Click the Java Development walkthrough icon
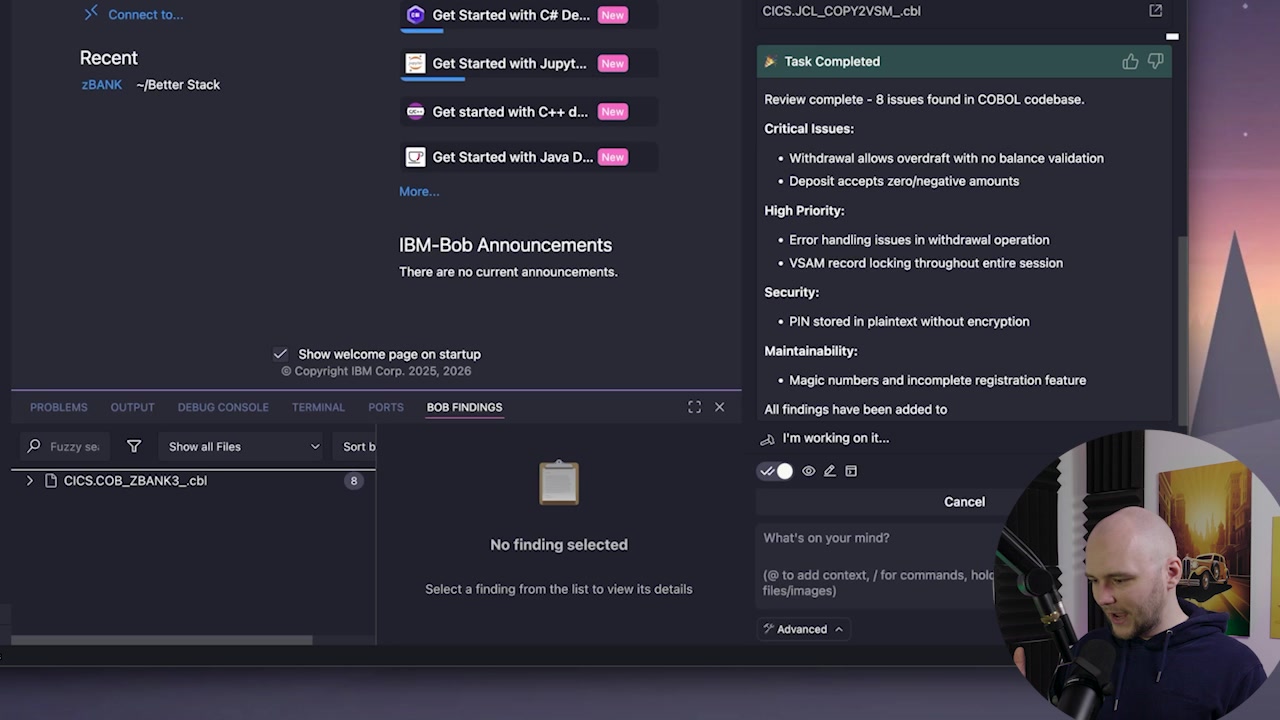 pos(416,157)
